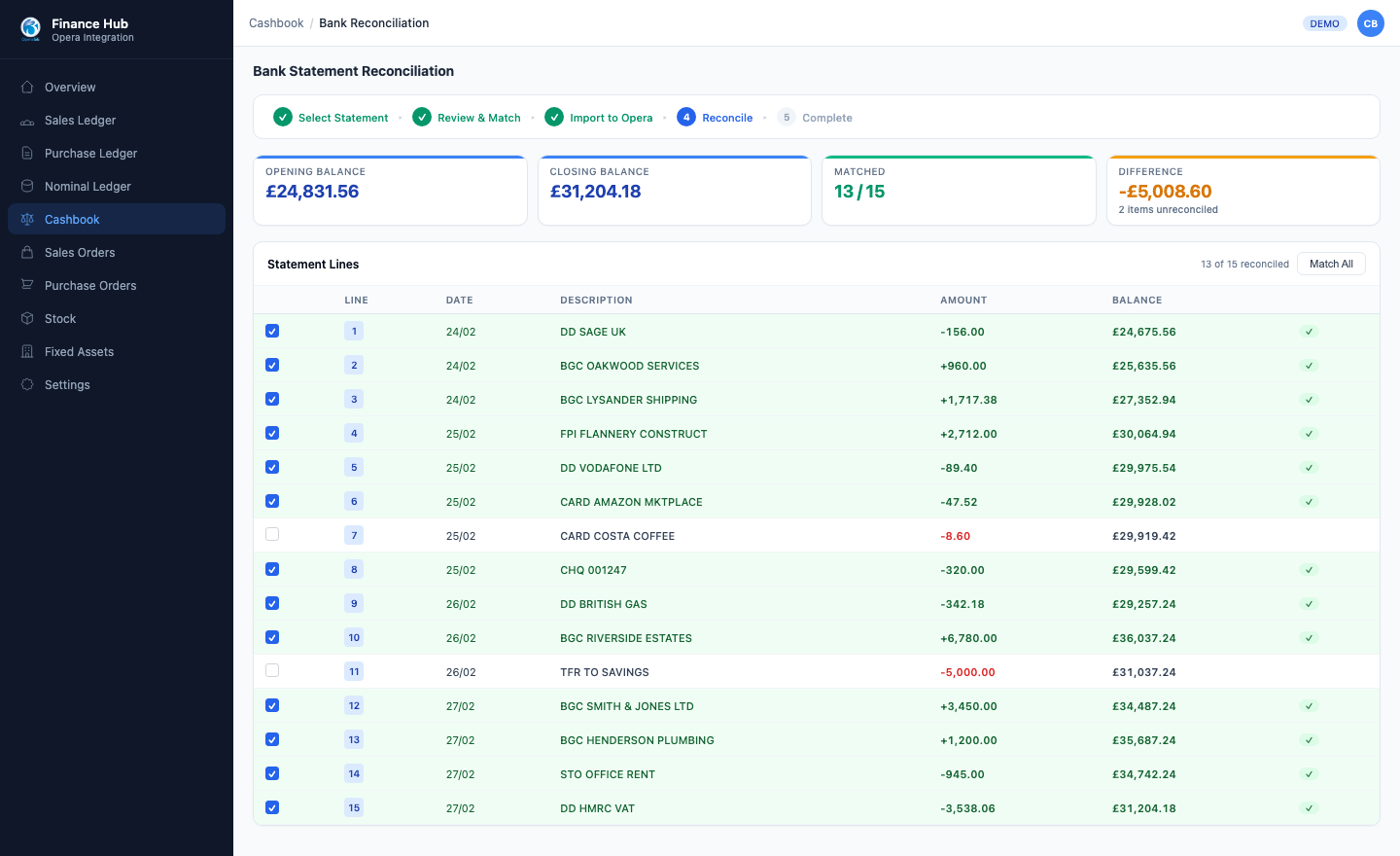Tick the checkbox for CARD COSTA COFFEE
The height and width of the screenshot is (856, 1400).
coord(272,534)
